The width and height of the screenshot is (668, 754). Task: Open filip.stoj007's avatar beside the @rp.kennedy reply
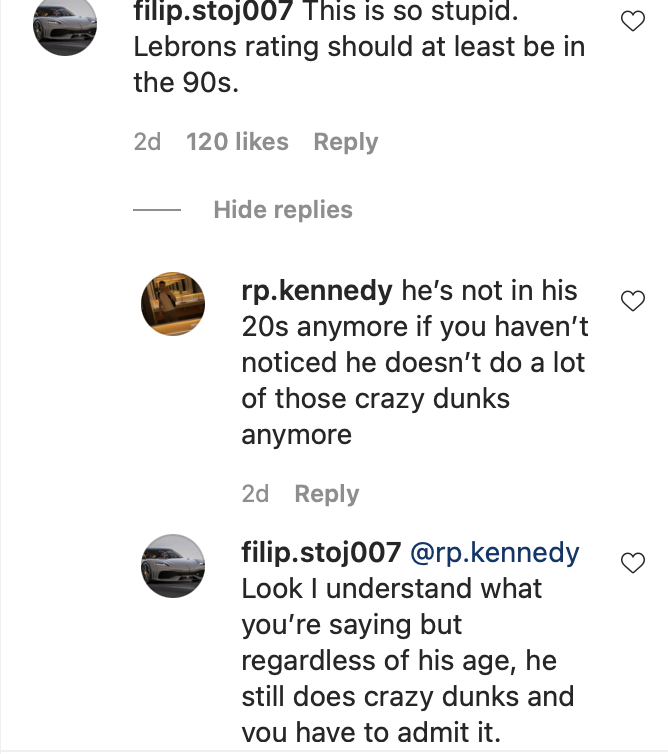(173, 566)
